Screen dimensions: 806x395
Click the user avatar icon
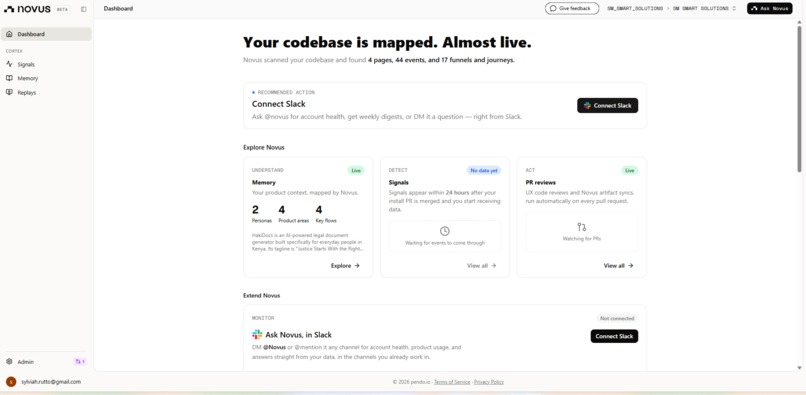point(11,382)
